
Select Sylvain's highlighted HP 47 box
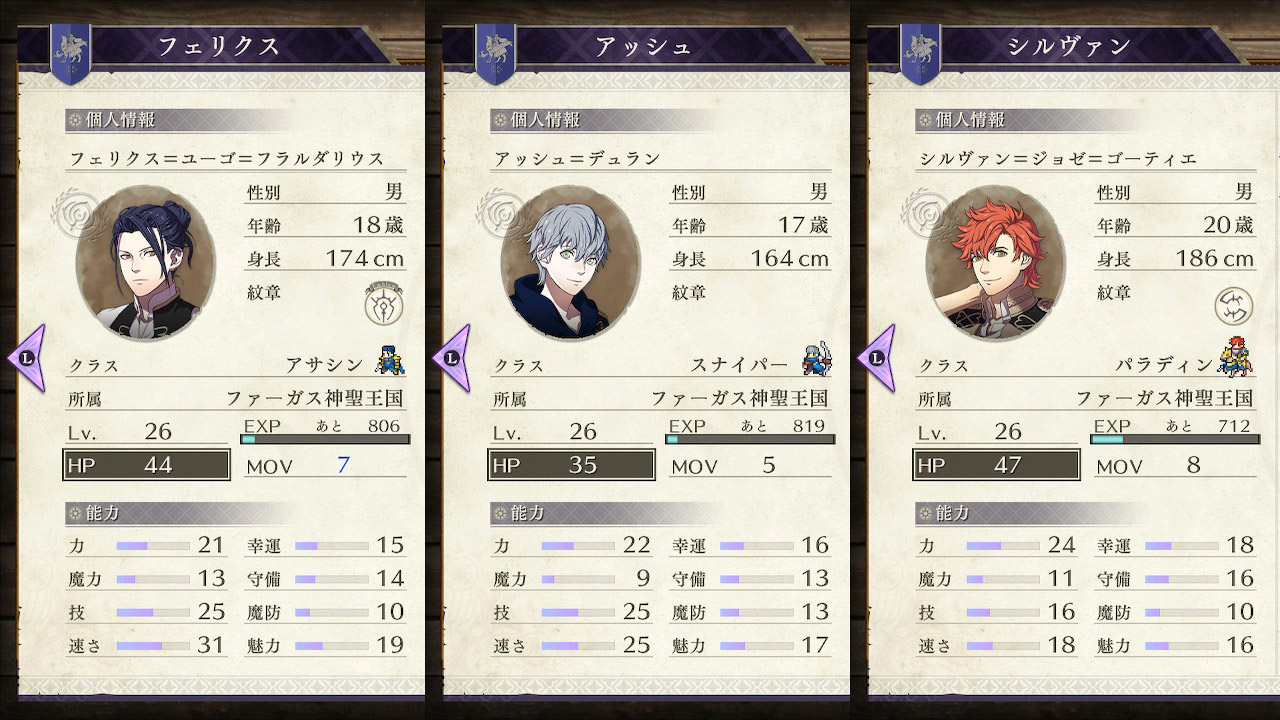pos(997,465)
